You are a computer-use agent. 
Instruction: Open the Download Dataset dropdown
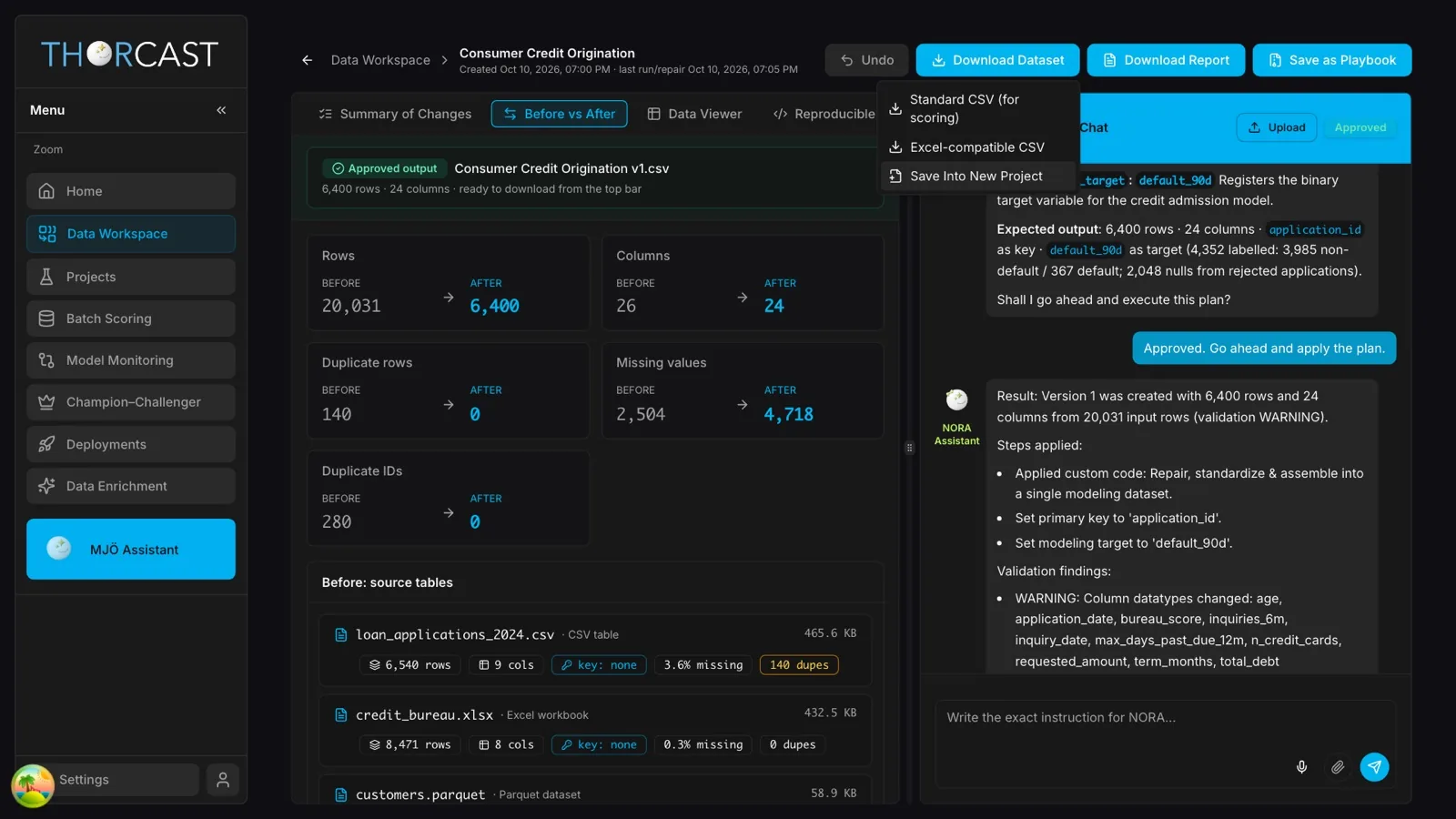tap(997, 60)
